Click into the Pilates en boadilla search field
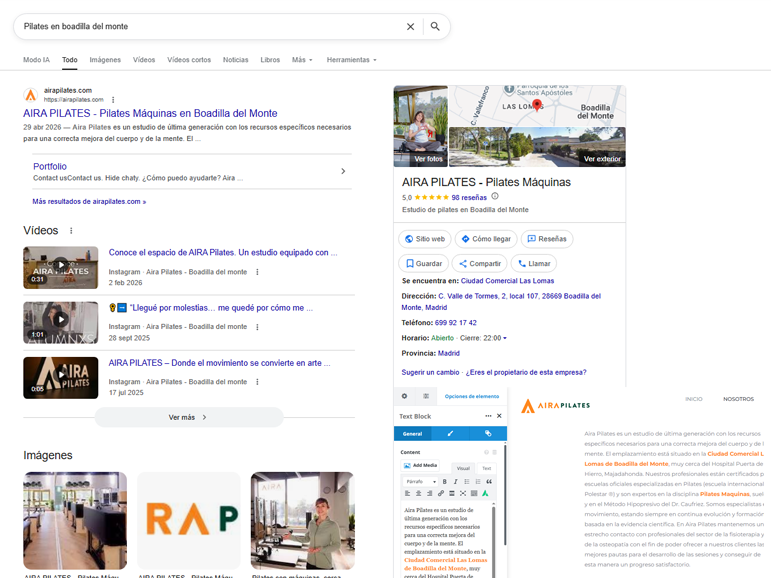The width and height of the screenshot is (771, 578). click(x=211, y=27)
